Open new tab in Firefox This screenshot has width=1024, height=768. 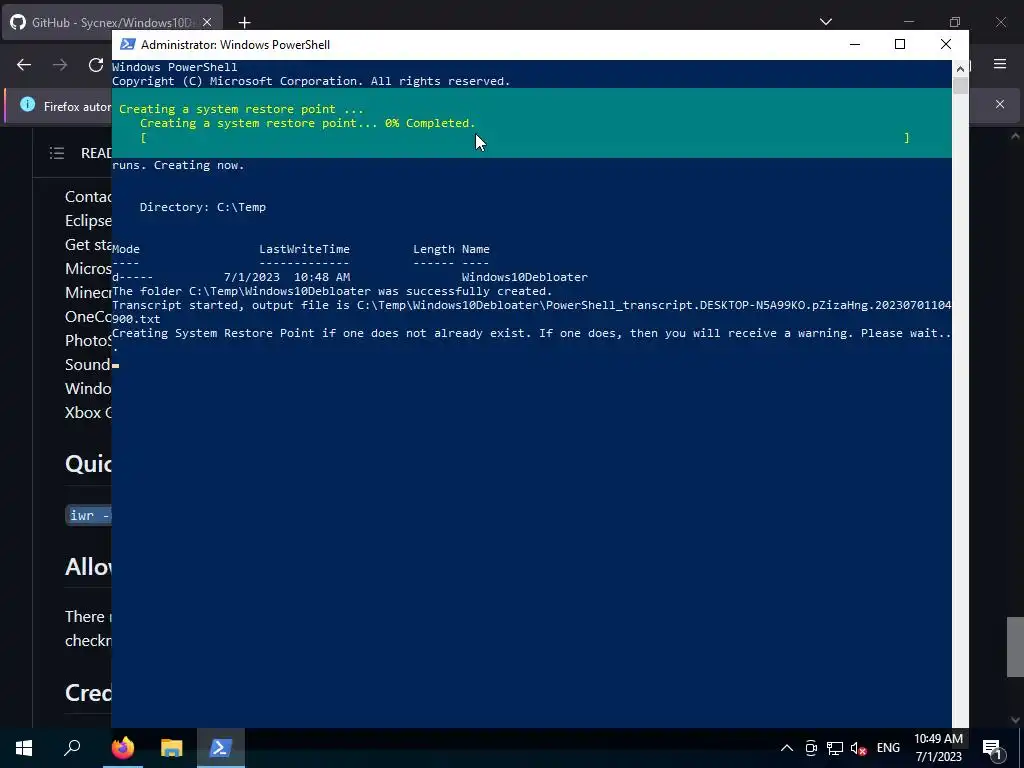click(244, 23)
